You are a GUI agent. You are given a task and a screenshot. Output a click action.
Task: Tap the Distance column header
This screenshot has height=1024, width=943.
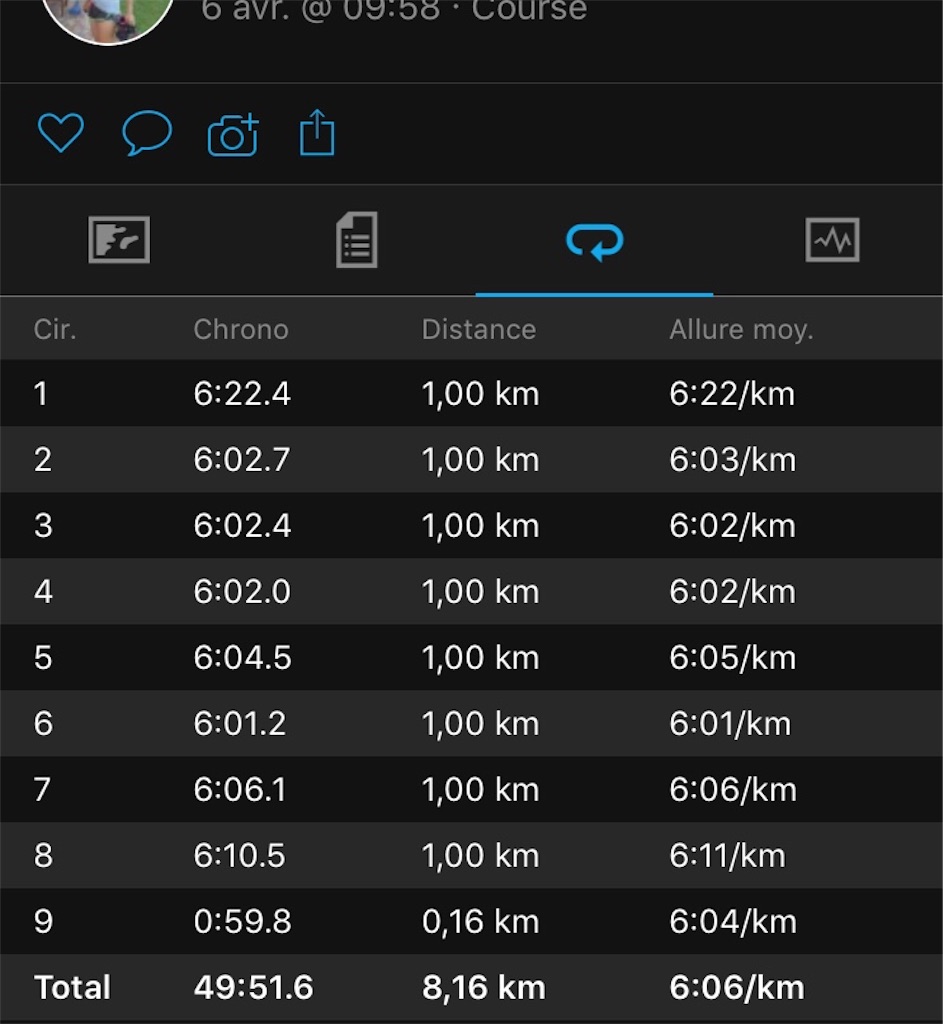click(x=479, y=329)
